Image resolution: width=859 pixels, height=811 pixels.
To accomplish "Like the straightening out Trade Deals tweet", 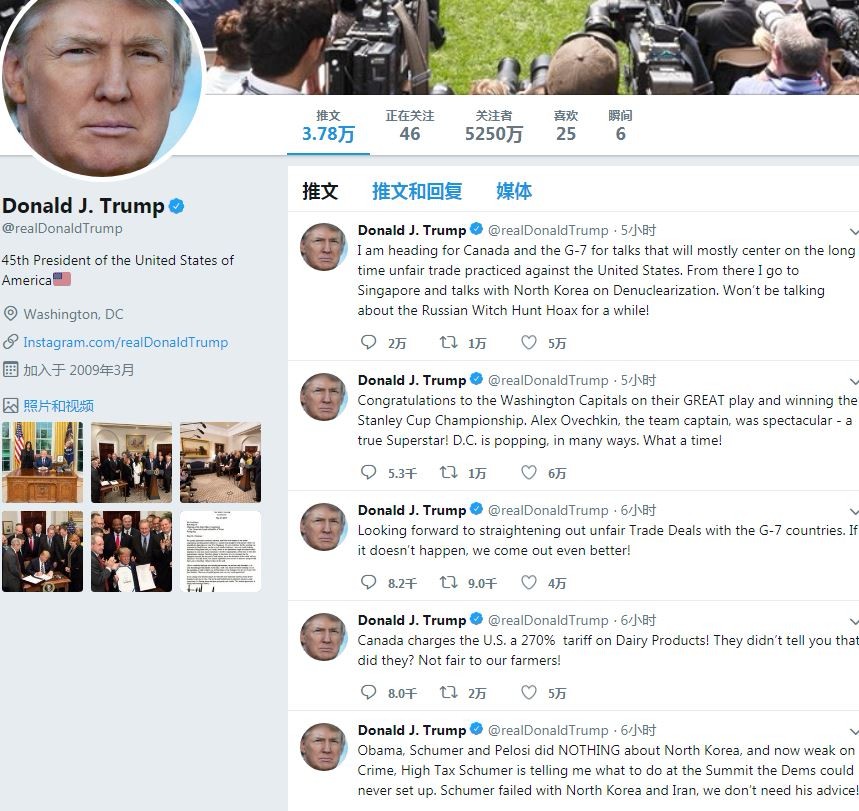I will pos(529,582).
